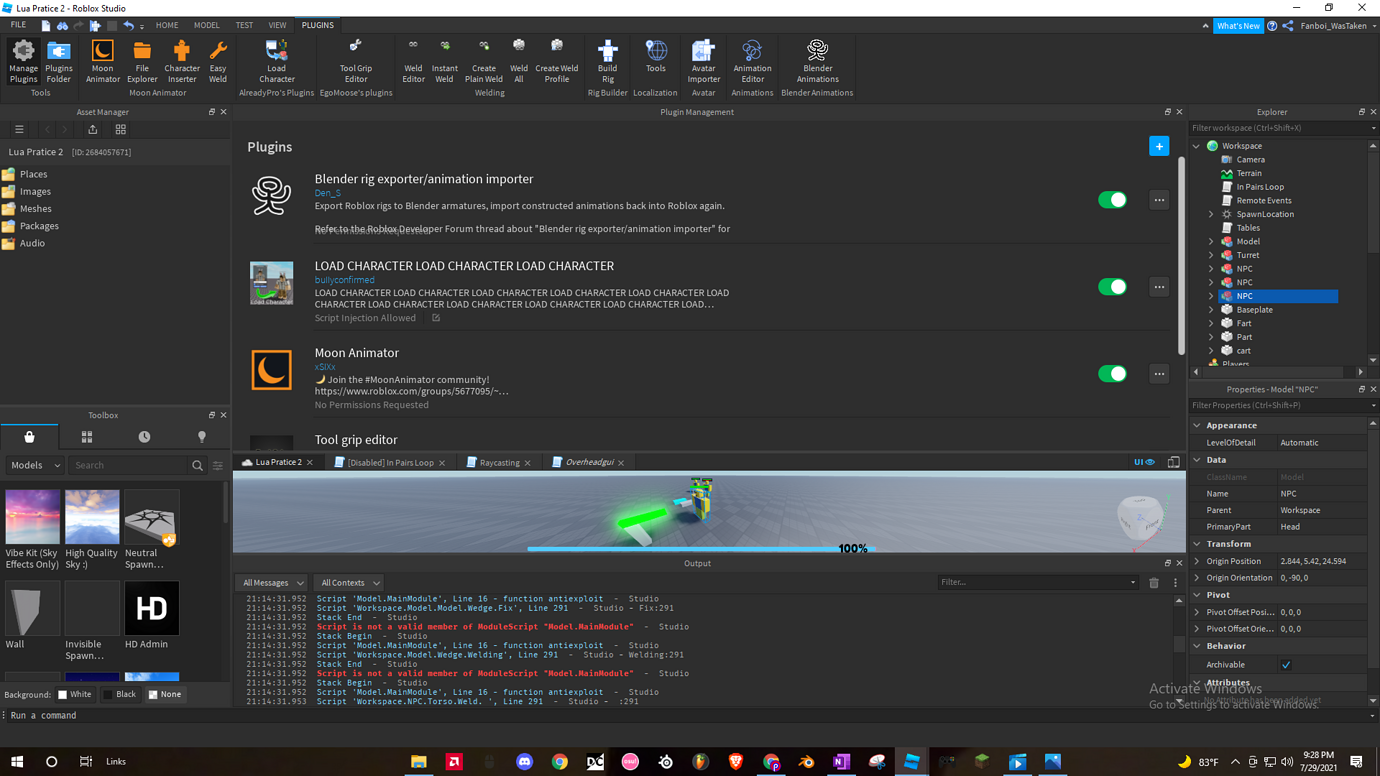Open Manage Plugins in the ribbon
Viewport: 1380px width, 776px height.
point(23,61)
